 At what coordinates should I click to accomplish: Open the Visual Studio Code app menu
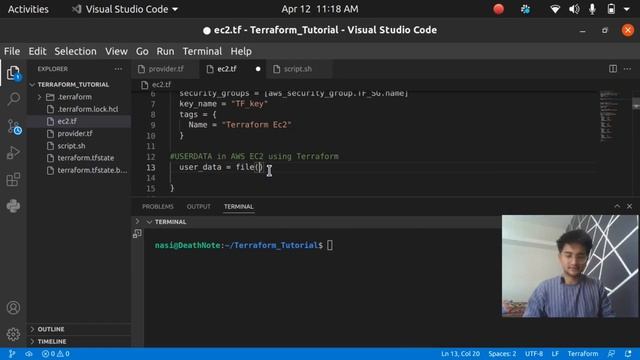click(125, 9)
